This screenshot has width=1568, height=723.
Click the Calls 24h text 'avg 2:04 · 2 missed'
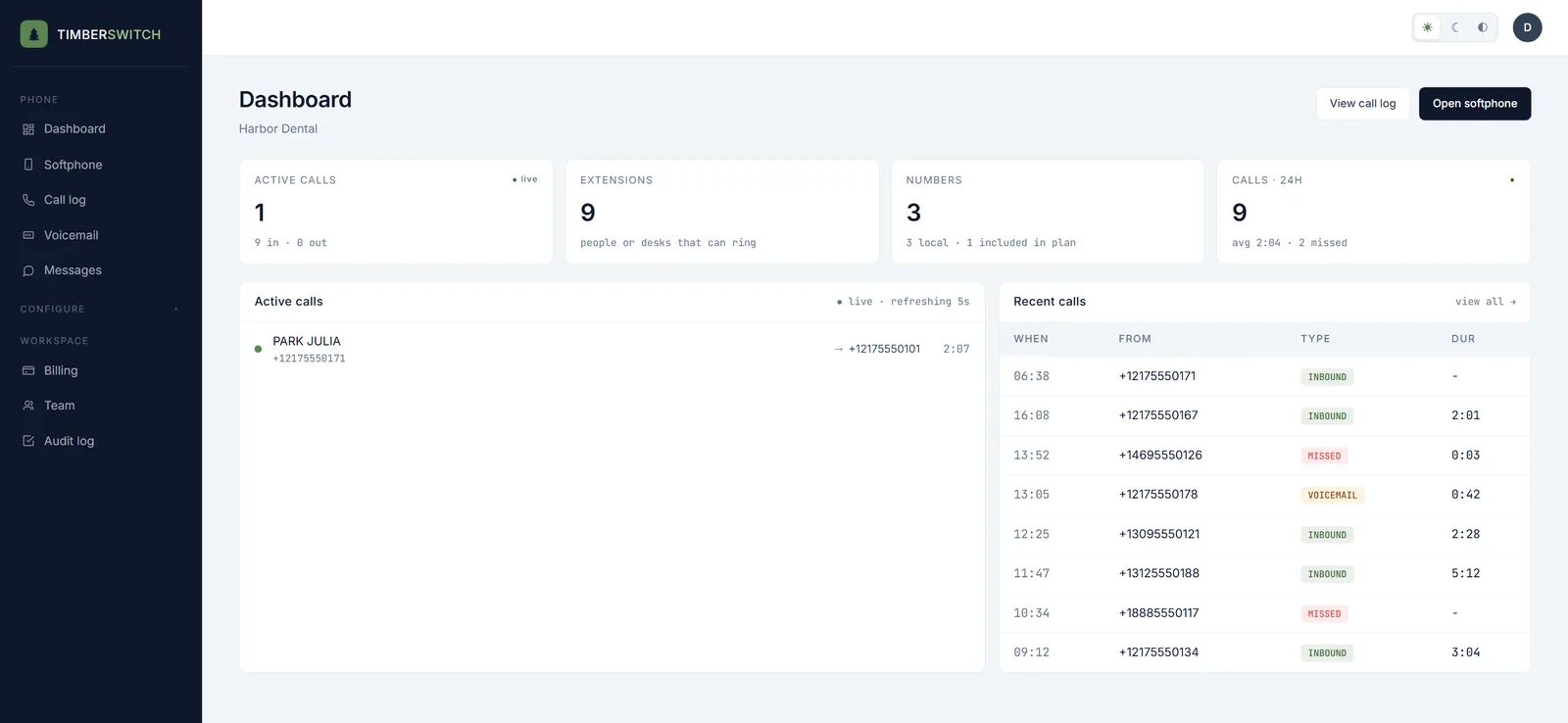pyautogui.click(x=1290, y=243)
